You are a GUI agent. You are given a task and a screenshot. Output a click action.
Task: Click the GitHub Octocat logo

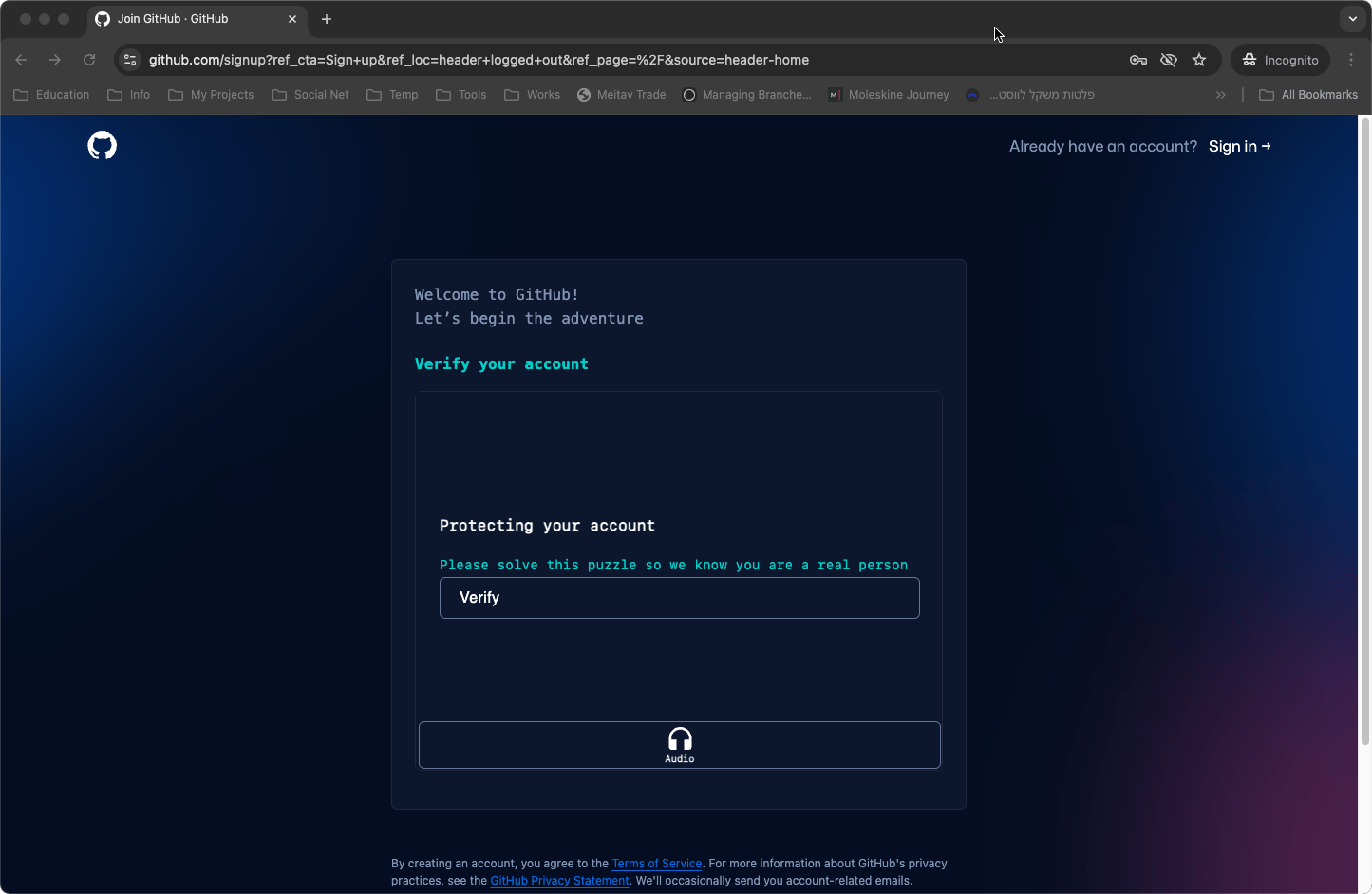pos(103,146)
